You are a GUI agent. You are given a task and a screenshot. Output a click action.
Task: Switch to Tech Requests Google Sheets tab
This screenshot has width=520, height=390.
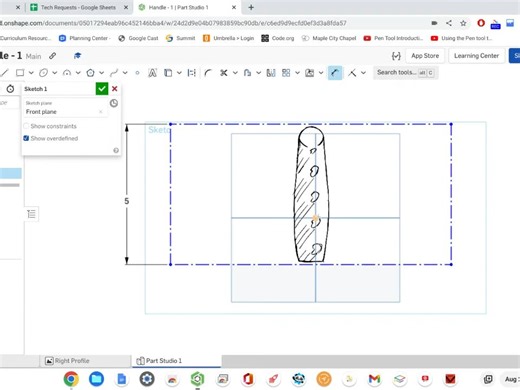coord(78,7)
